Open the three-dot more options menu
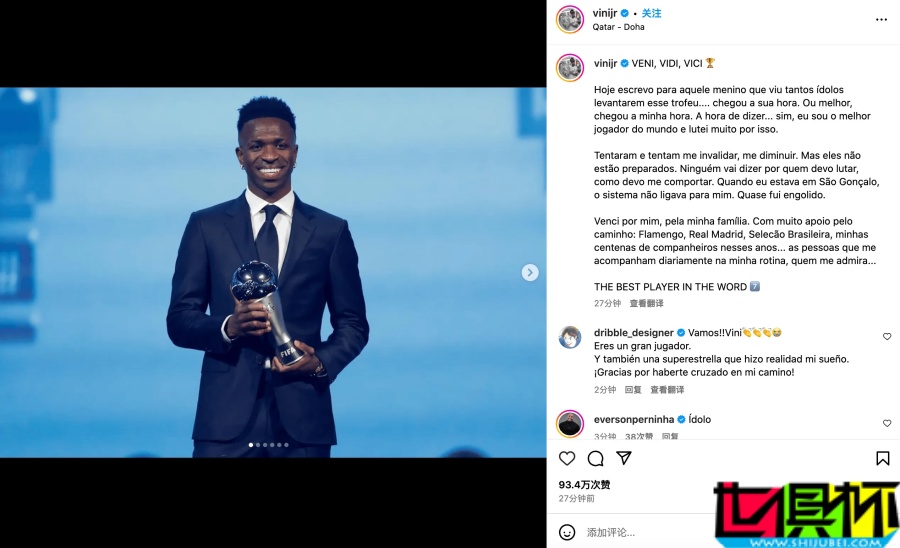This screenshot has height=548, width=900. coord(882,20)
